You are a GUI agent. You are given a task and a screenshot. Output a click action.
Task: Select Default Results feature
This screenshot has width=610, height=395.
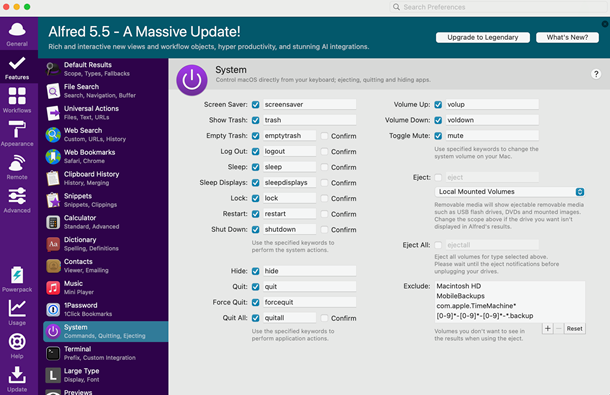click(x=105, y=69)
